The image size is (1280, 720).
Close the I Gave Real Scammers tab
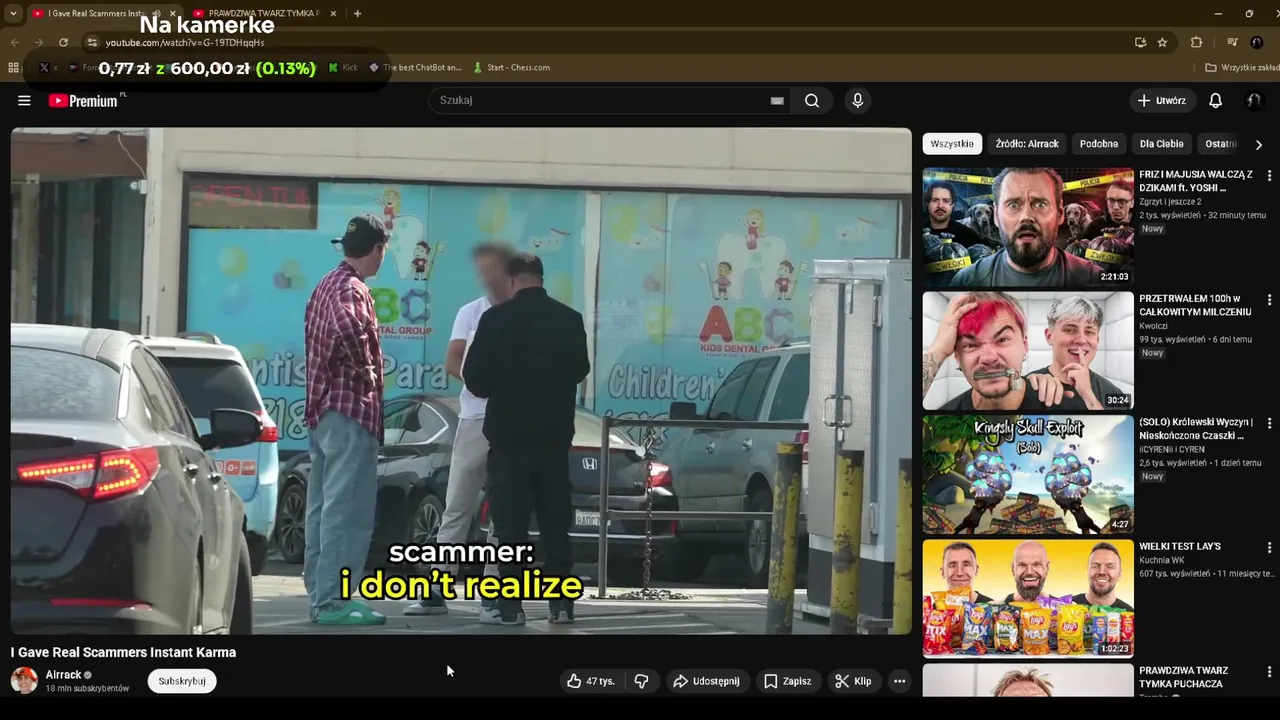[x=172, y=13]
